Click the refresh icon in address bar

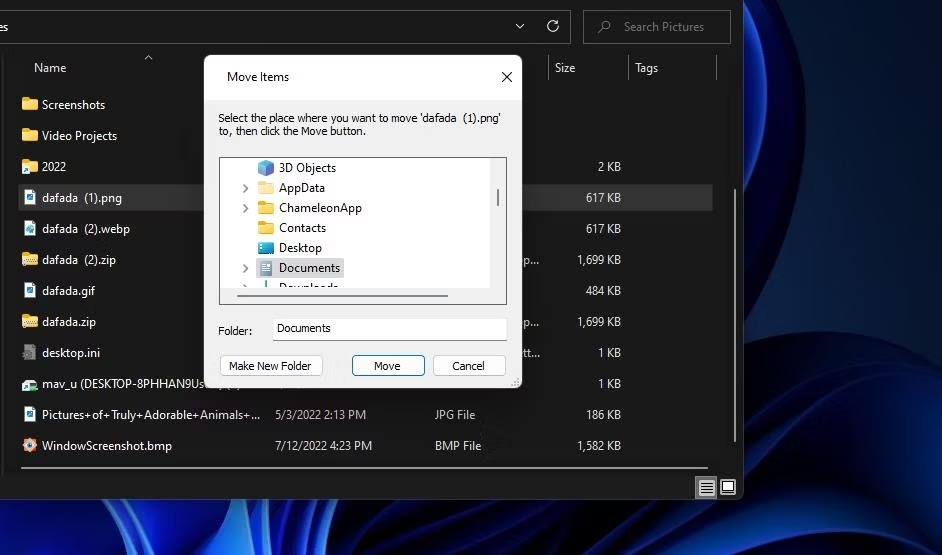pos(553,26)
